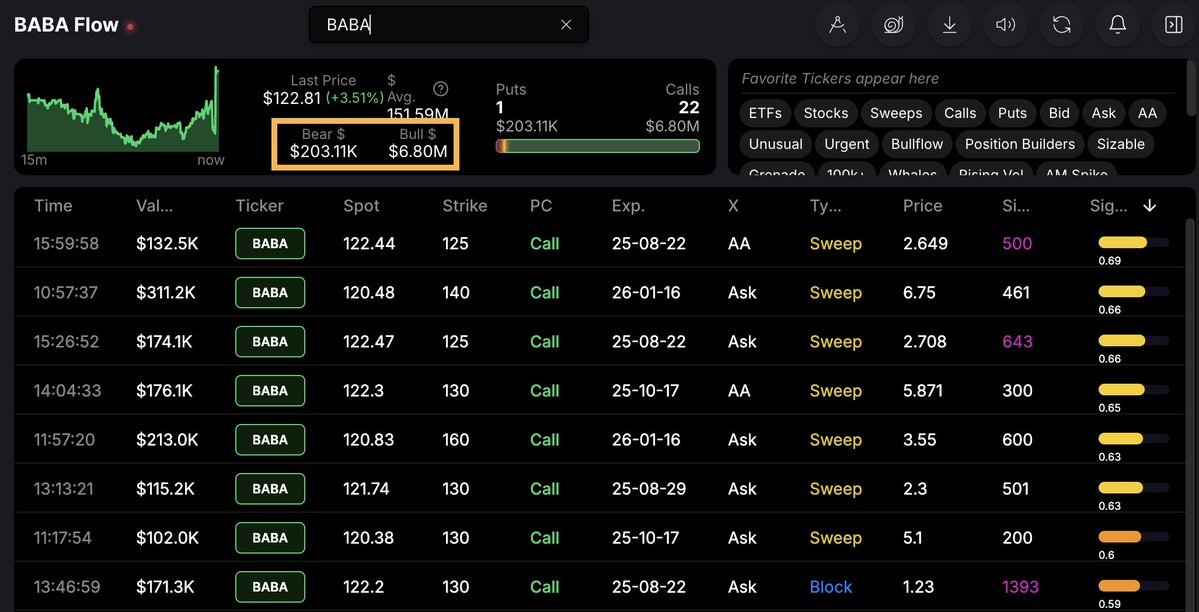Screen dimensions: 1199x612
Task: Sort by the Value column header
Action: pos(154,206)
